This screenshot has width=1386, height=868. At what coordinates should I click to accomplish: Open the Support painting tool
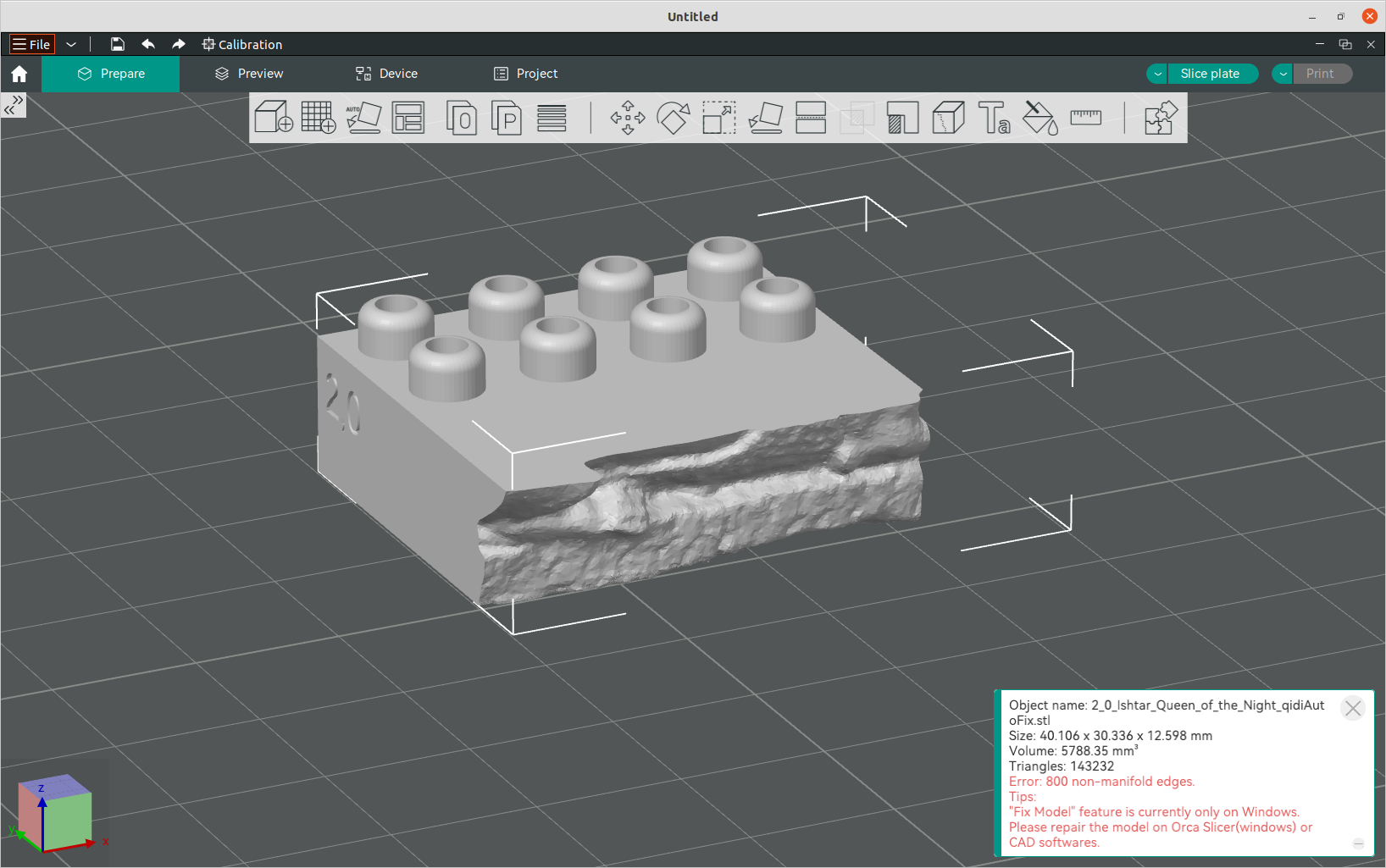point(902,118)
